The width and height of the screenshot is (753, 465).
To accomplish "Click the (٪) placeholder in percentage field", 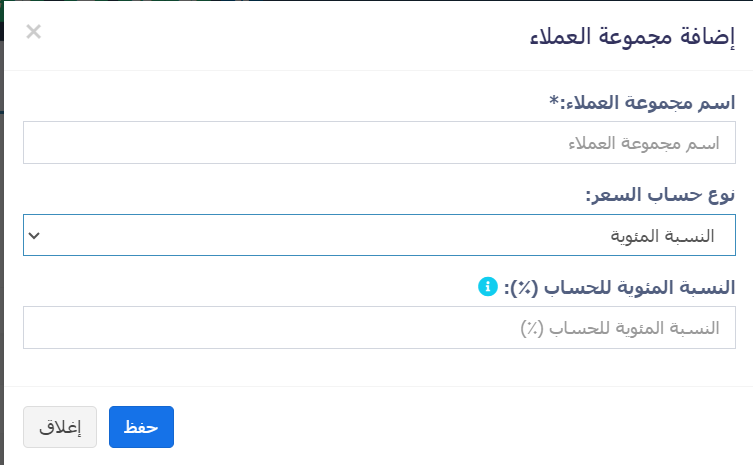I will 532,329.
